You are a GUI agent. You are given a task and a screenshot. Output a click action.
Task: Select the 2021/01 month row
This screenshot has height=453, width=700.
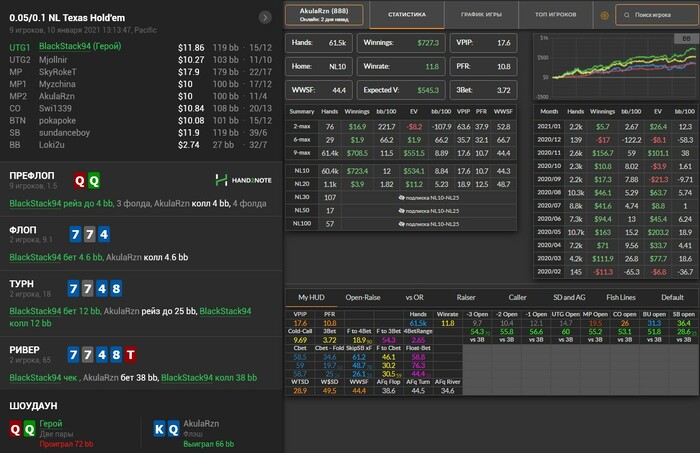[x=616, y=127]
